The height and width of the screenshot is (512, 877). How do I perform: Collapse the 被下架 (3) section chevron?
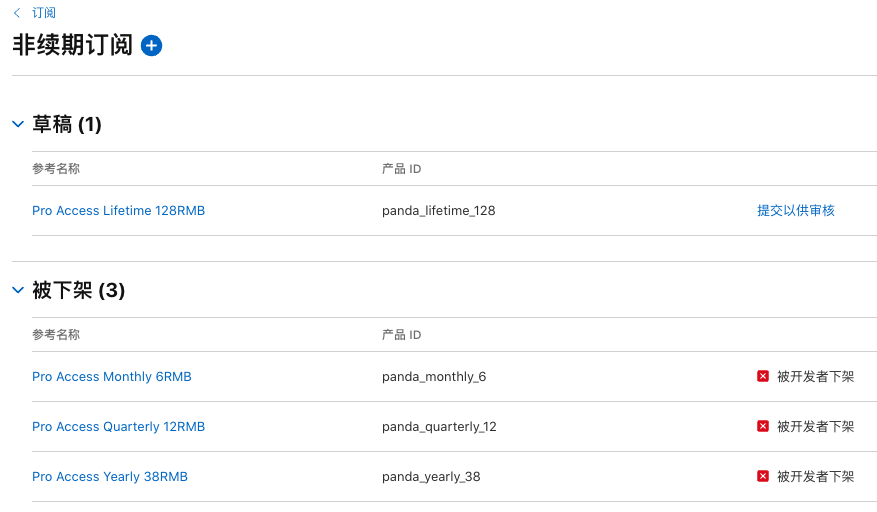[x=17, y=290]
